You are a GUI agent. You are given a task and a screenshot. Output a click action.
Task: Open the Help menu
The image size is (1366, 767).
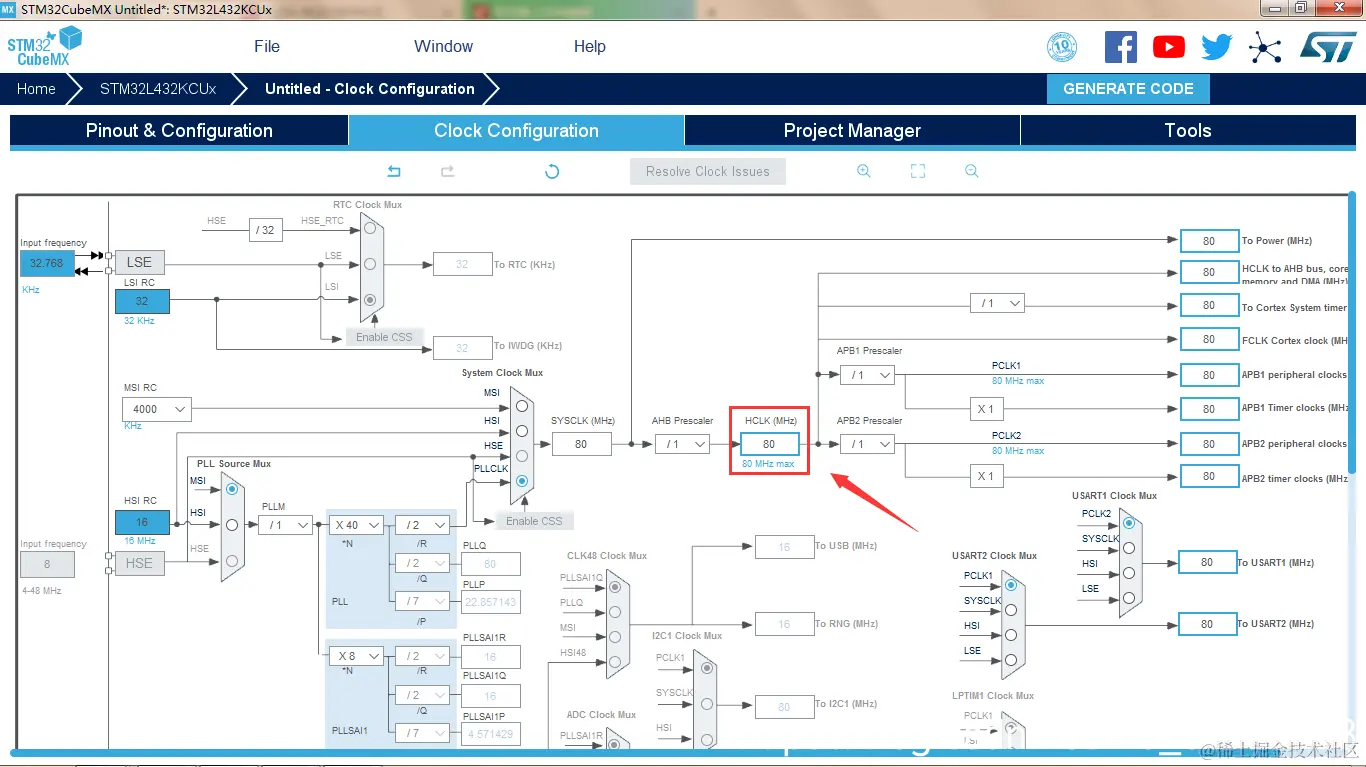[590, 46]
